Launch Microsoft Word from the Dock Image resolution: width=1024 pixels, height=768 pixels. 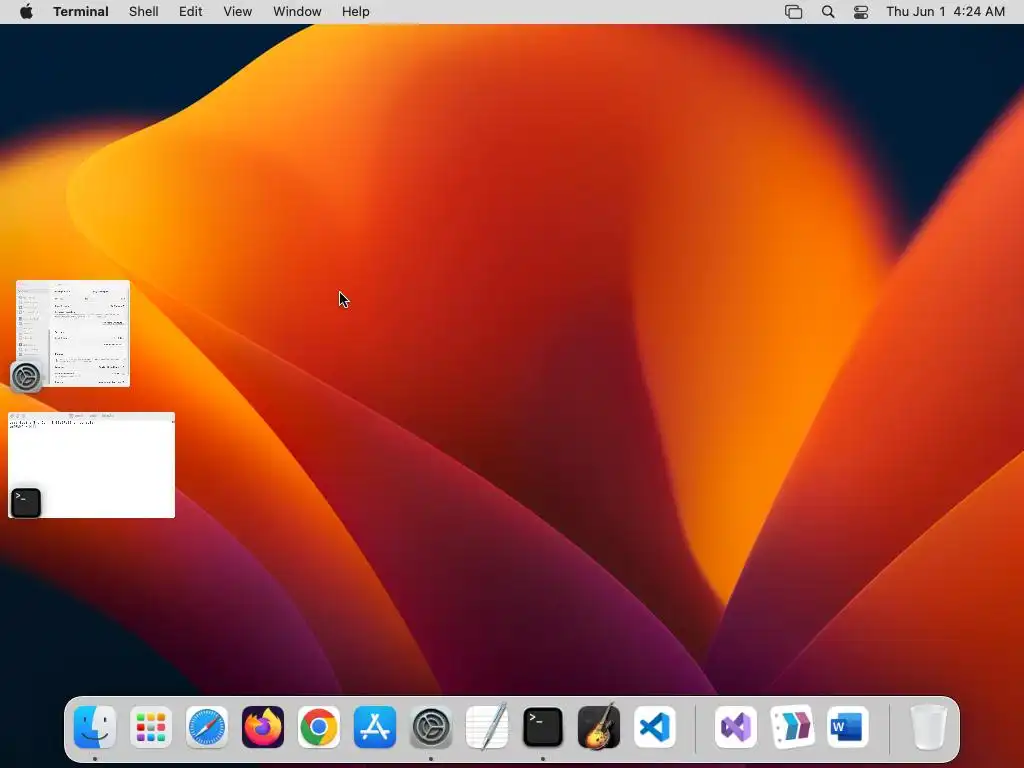click(848, 727)
